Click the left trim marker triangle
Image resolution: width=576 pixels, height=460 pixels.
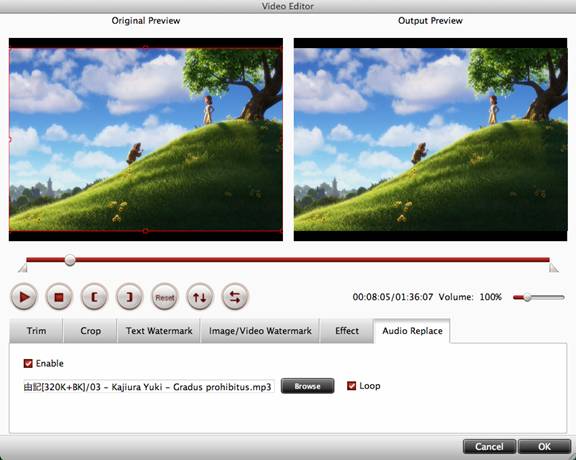tap(23, 267)
